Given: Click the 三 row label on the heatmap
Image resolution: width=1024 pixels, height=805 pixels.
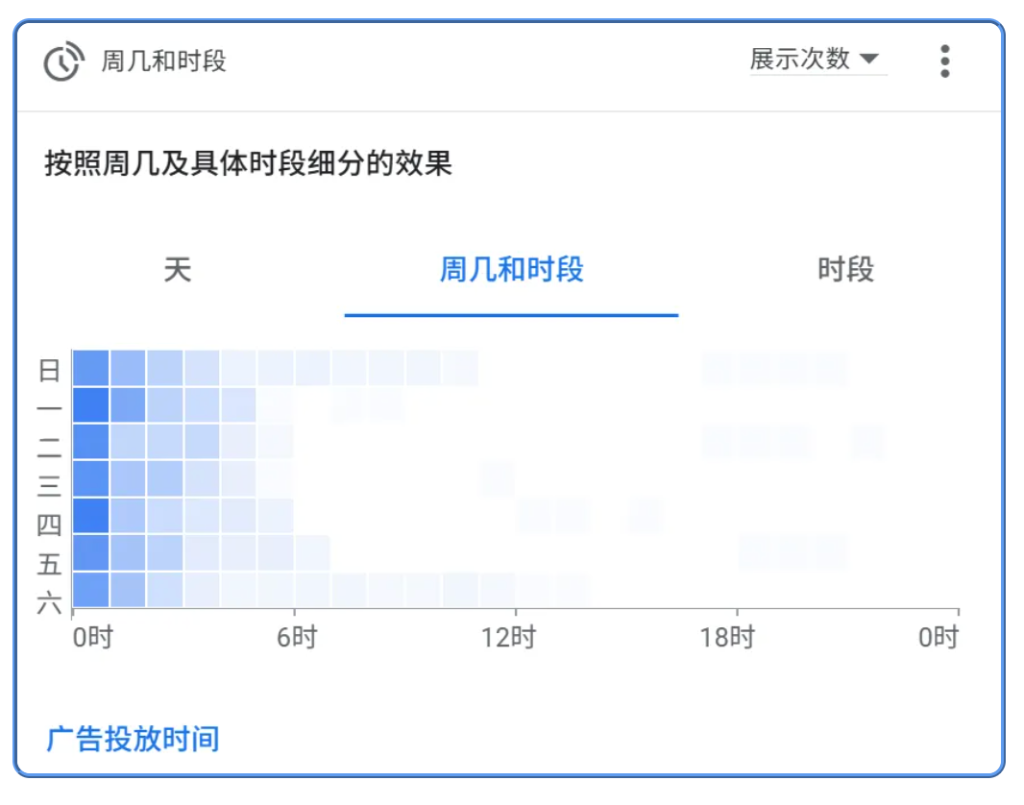Looking at the screenshot, I should (49, 486).
